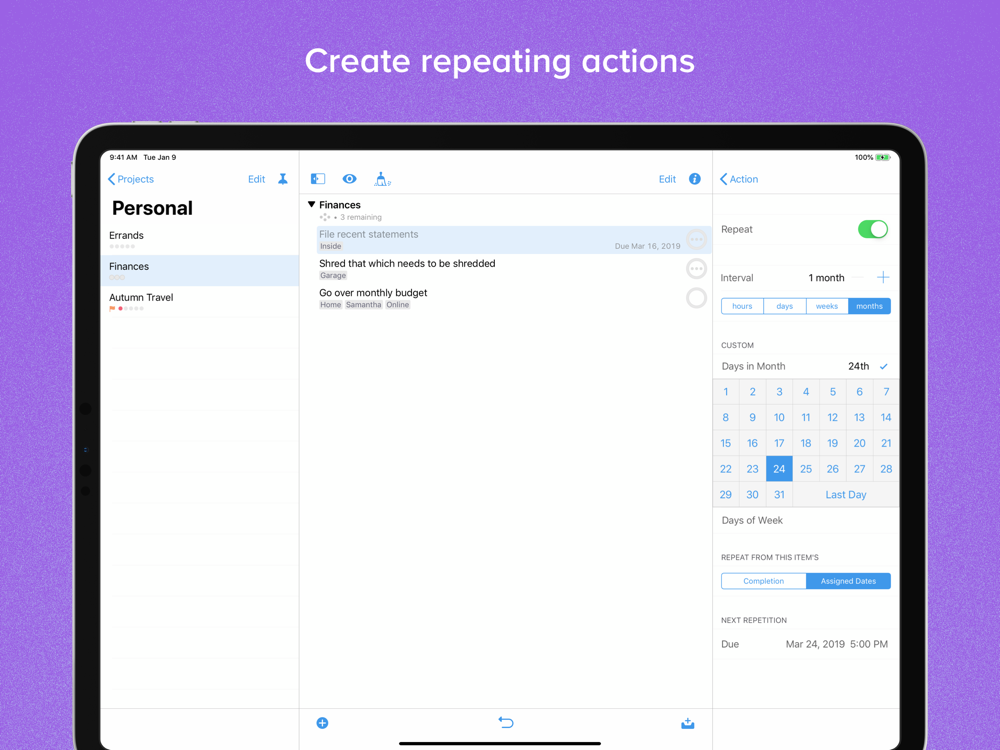Pick day 1 in the month grid
Image resolution: width=1000 pixels, height=750 pixels.
point(726,392)
